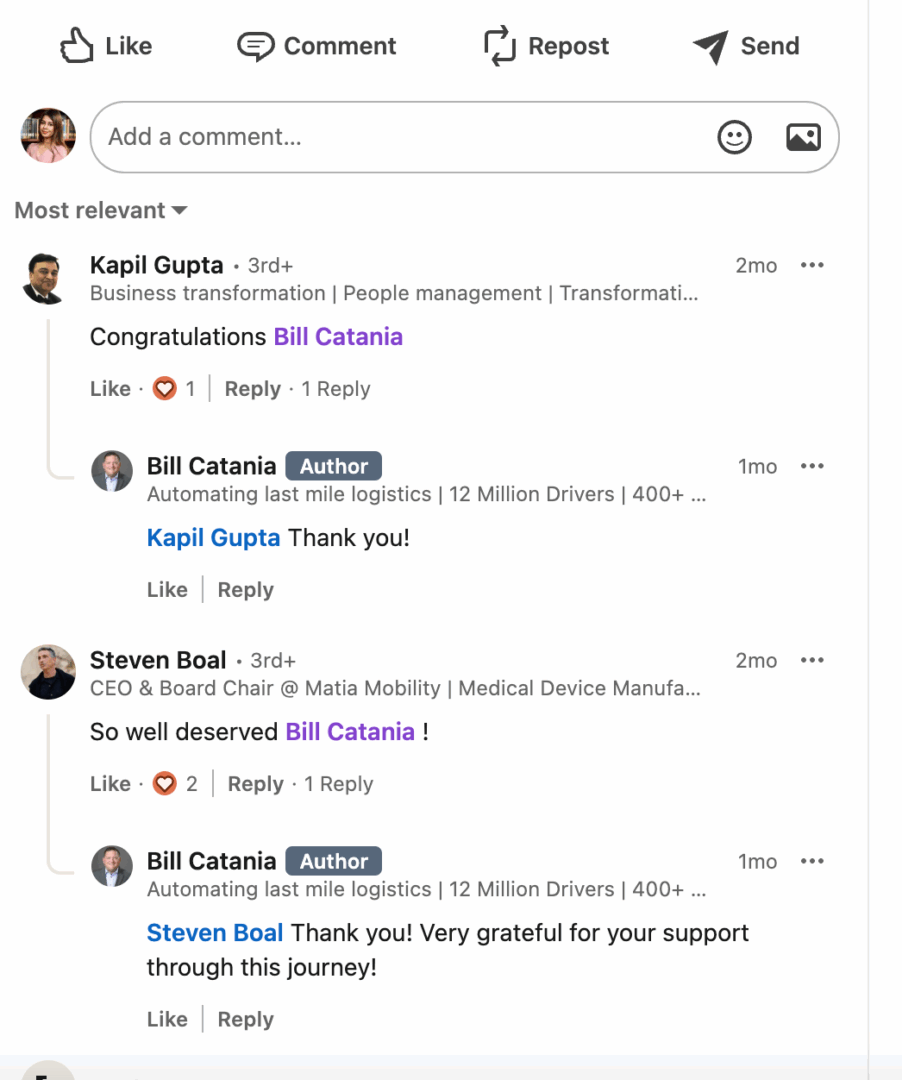
Task: Like Bill Catania's thank-you reply to Kapil
Action: (167, 589)
